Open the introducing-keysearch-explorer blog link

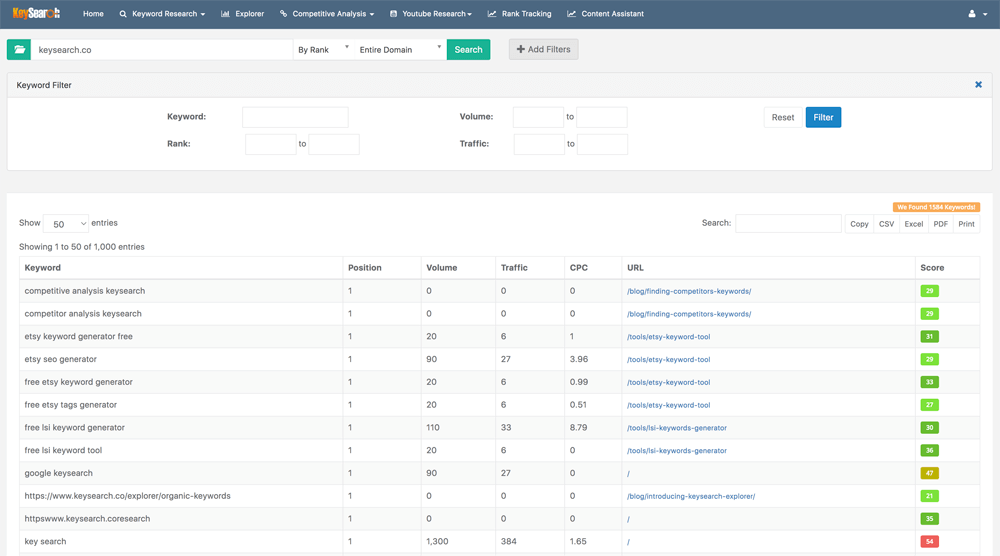click(691, 496)
